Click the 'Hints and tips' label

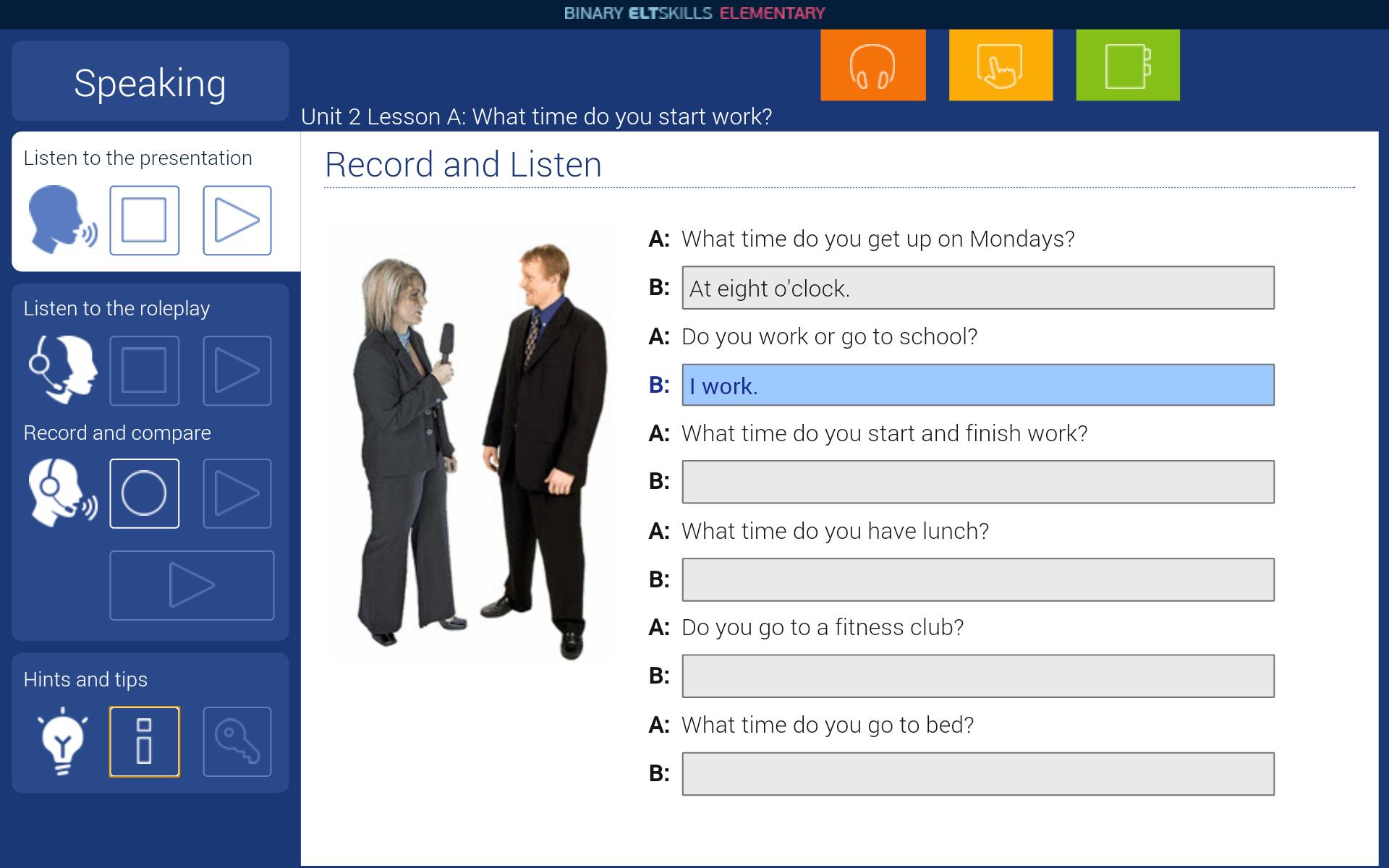tap(85, 679)
